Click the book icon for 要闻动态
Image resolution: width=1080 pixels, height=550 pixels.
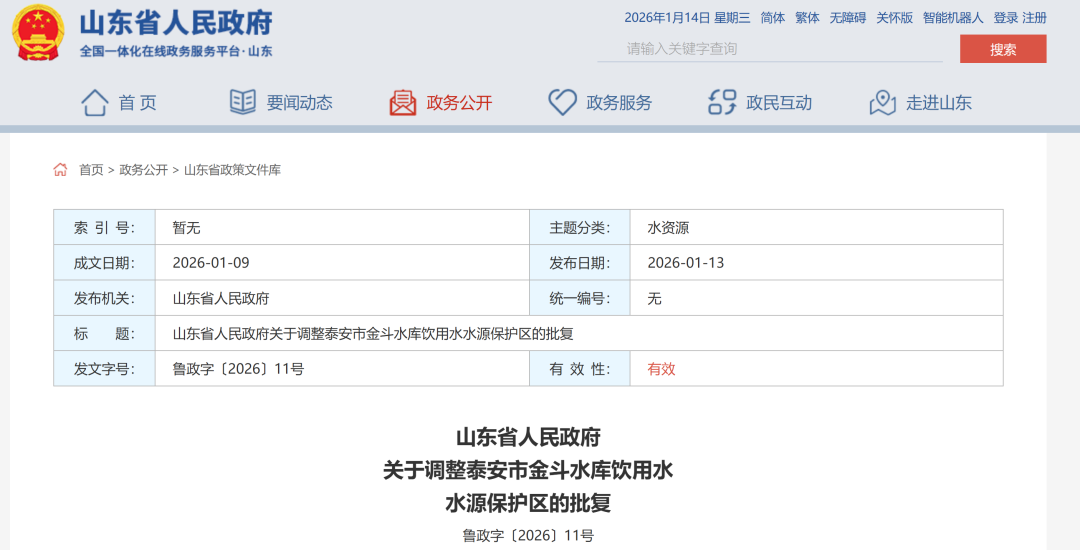243,102
